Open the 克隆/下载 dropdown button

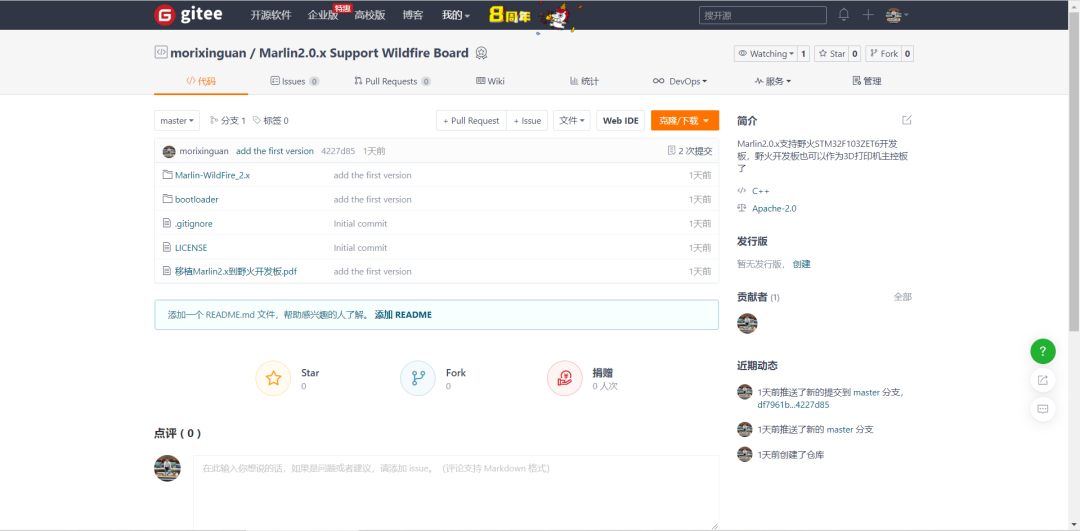(x=685, y=121)
